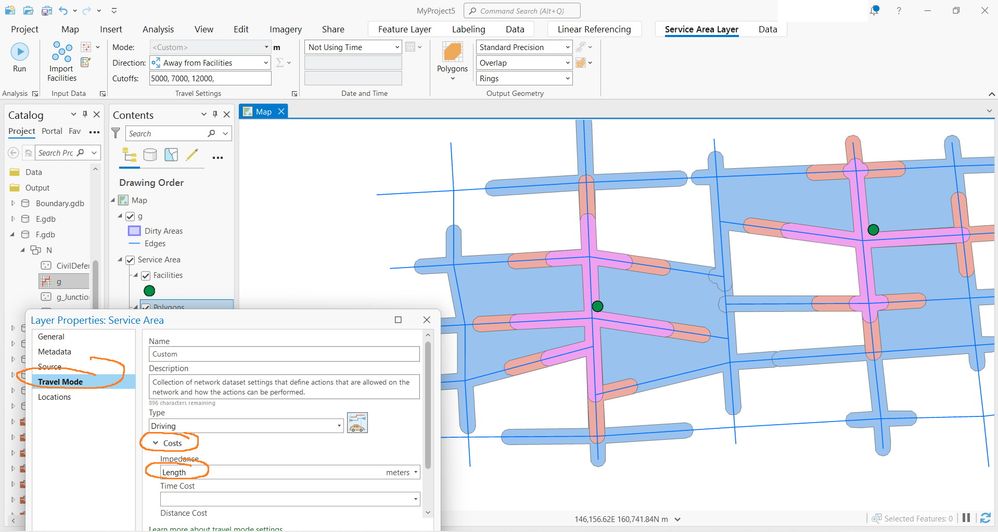
Task: Pause map drawing in status bar
Action: pos(966,518)
